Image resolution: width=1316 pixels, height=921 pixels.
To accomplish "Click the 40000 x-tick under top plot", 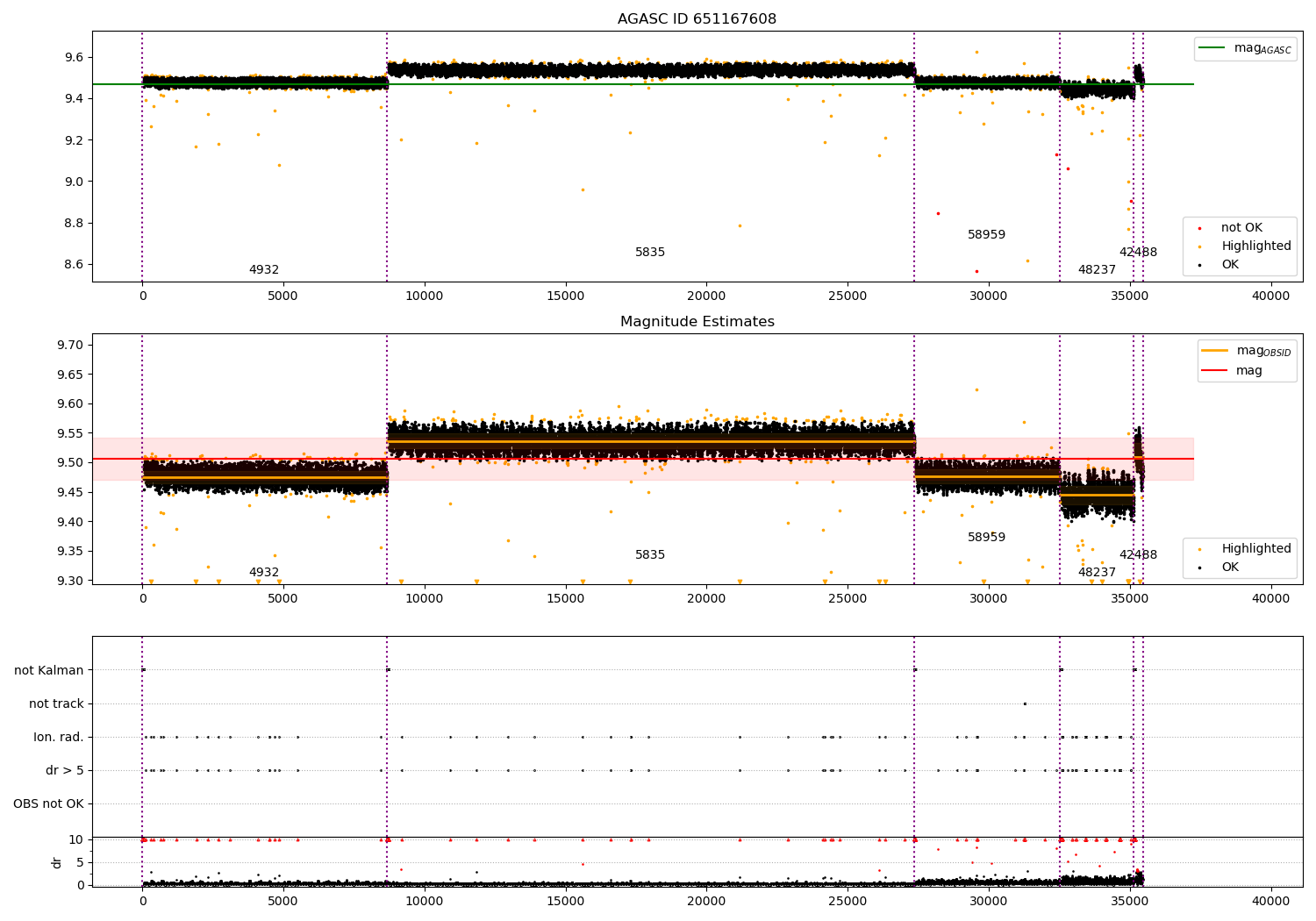I will tap(1270, 296).
